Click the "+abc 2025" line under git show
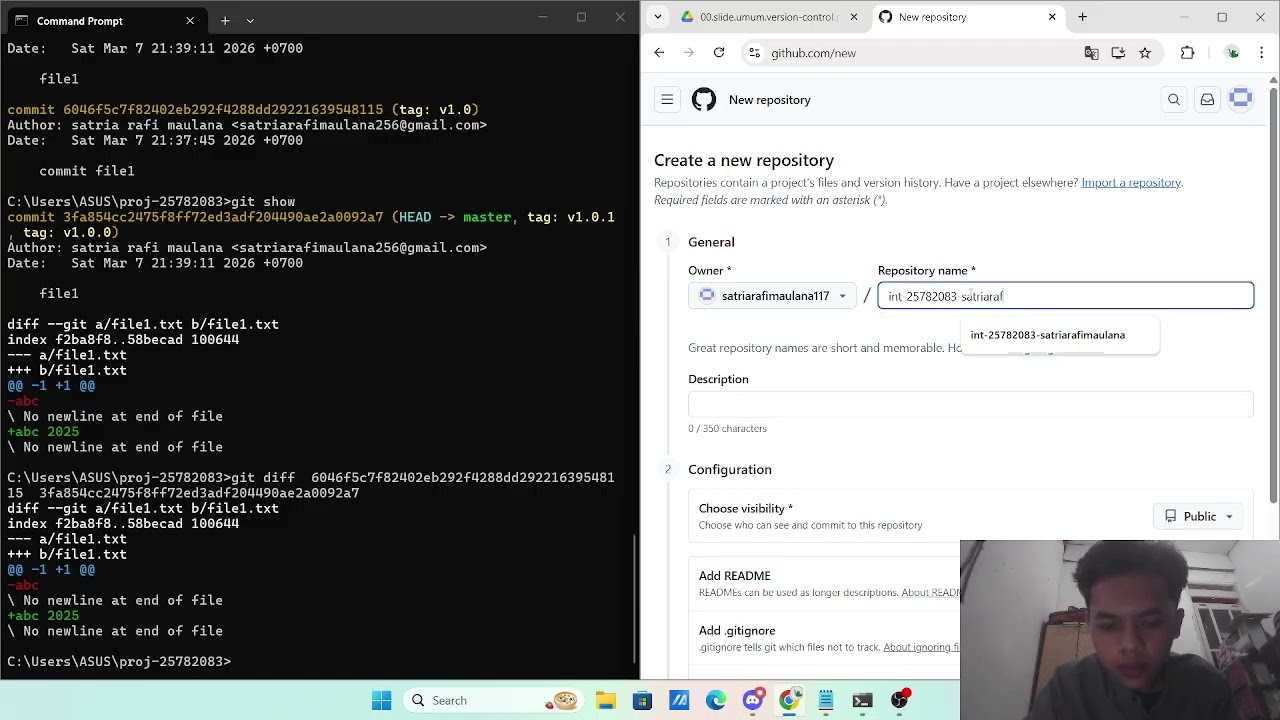 (x=43, y=432)
